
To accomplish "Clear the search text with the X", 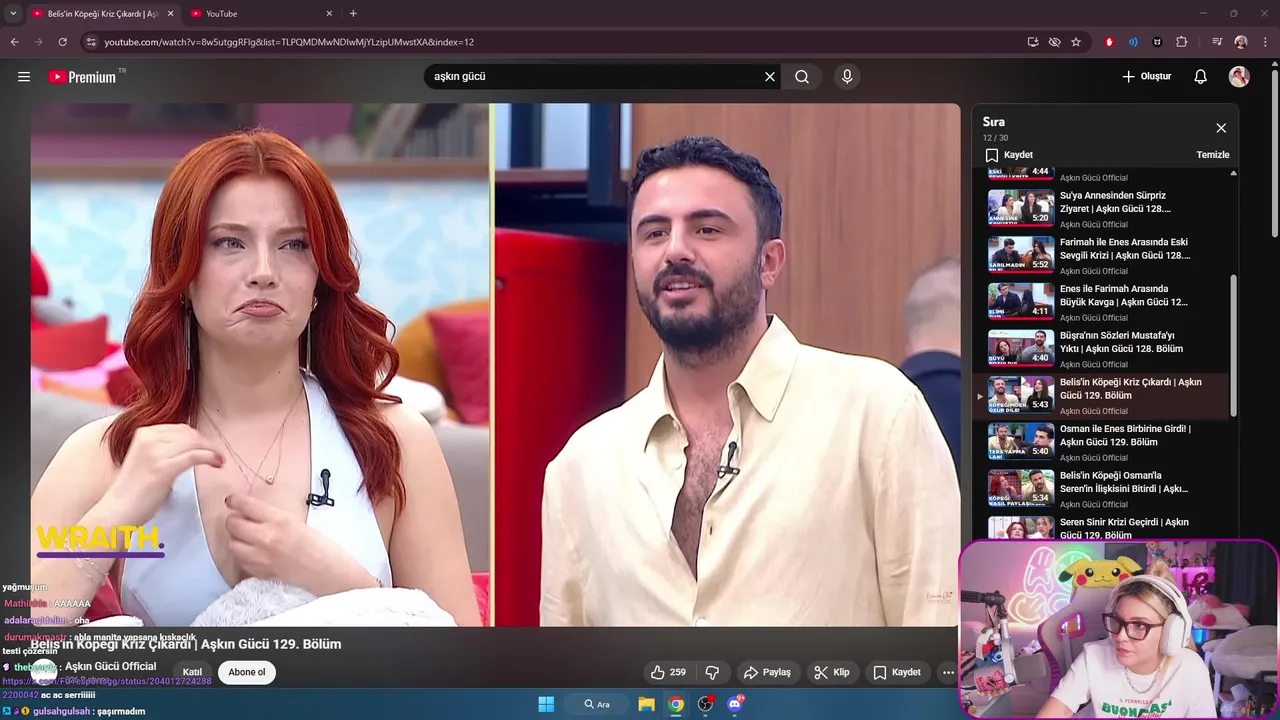I will click(x=770, y=77).
